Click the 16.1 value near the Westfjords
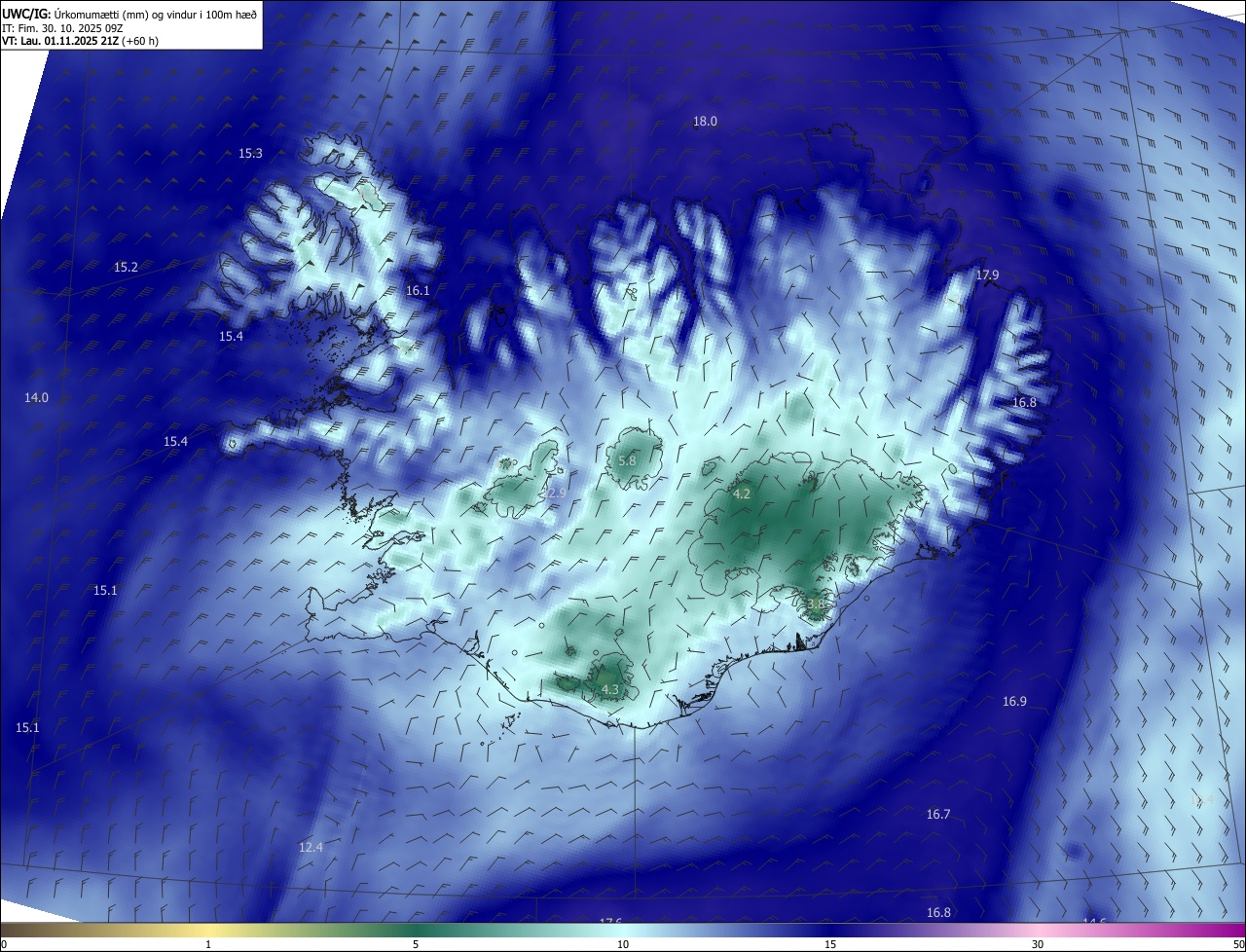 [x=418, y=291]
